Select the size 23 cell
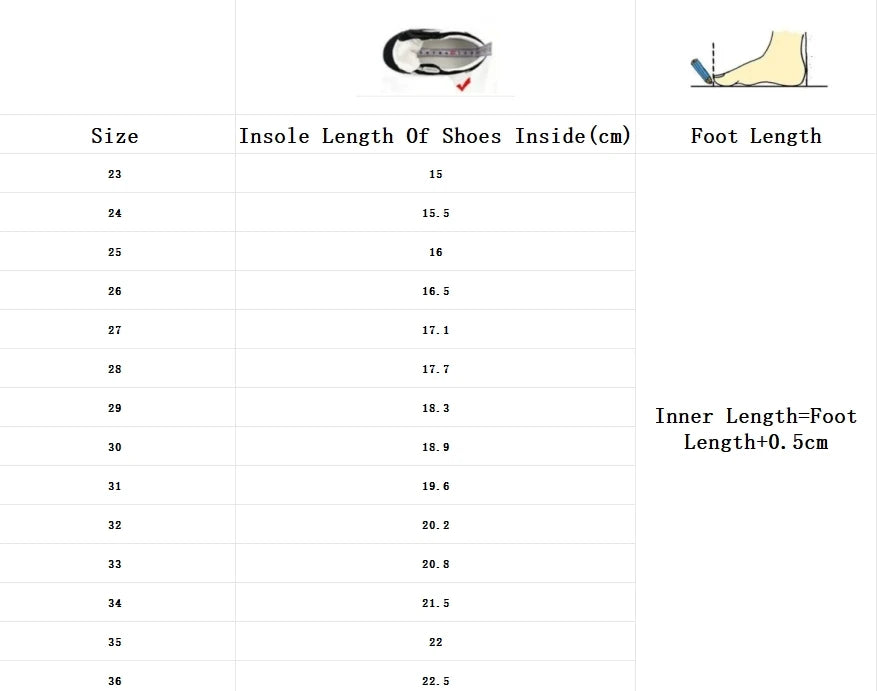 (115, 174)
